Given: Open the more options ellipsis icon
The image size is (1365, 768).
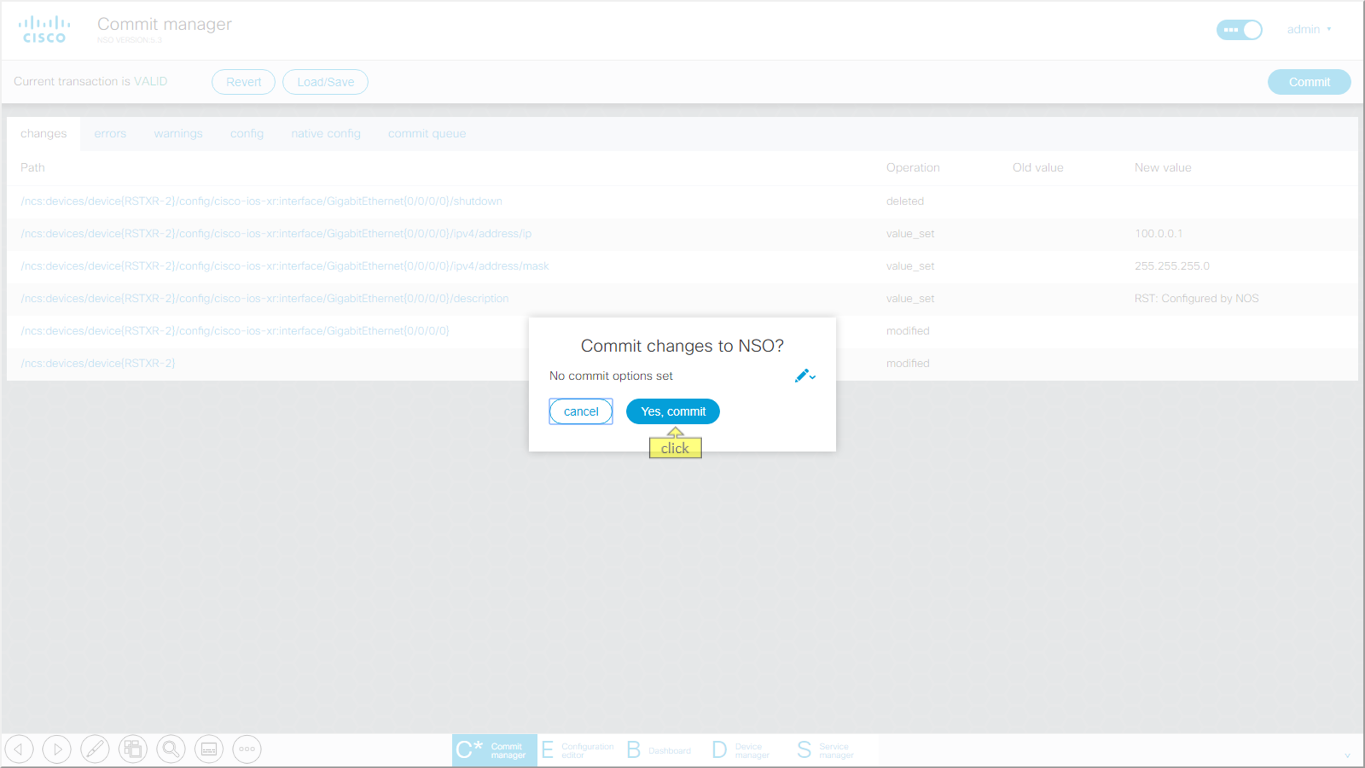Looking at the screenshot, I should (x=247, y=749).
